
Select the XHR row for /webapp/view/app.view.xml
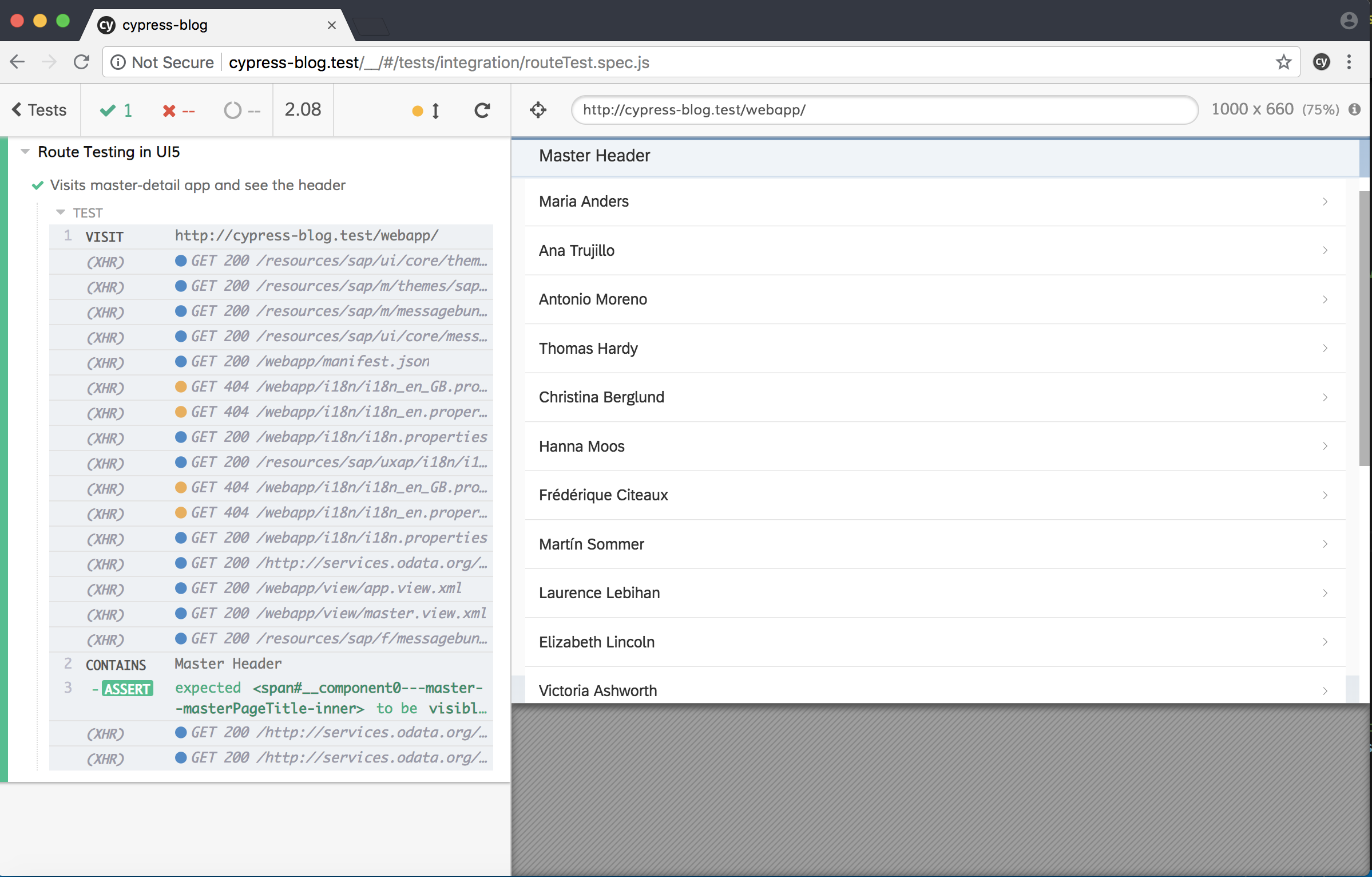coord(271,588)
